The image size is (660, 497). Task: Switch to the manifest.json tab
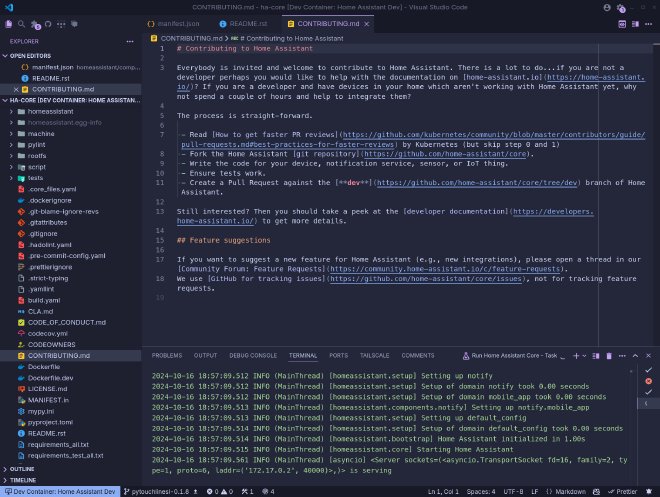pyautogui.click(x=173, y=24)
